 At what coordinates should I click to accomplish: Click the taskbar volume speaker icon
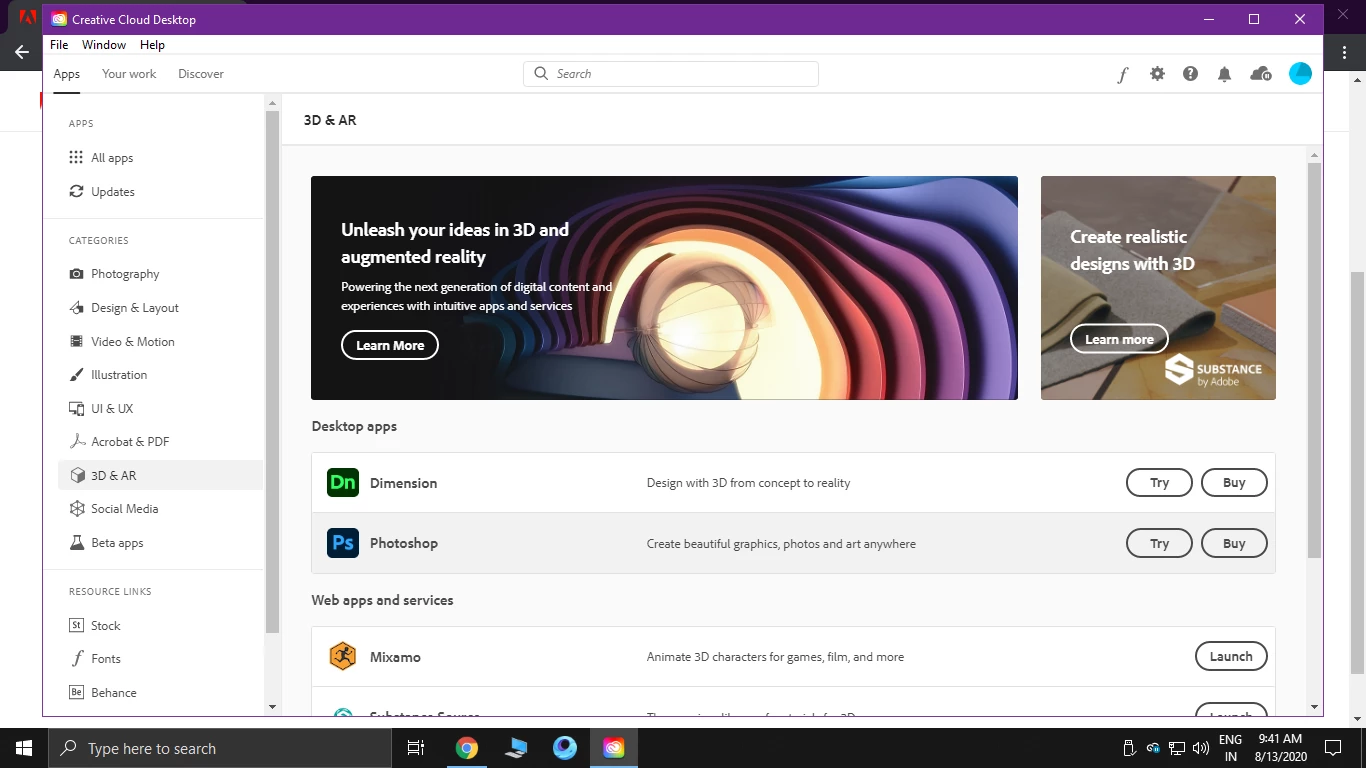pyautogui.click(x=1201, y=748)
